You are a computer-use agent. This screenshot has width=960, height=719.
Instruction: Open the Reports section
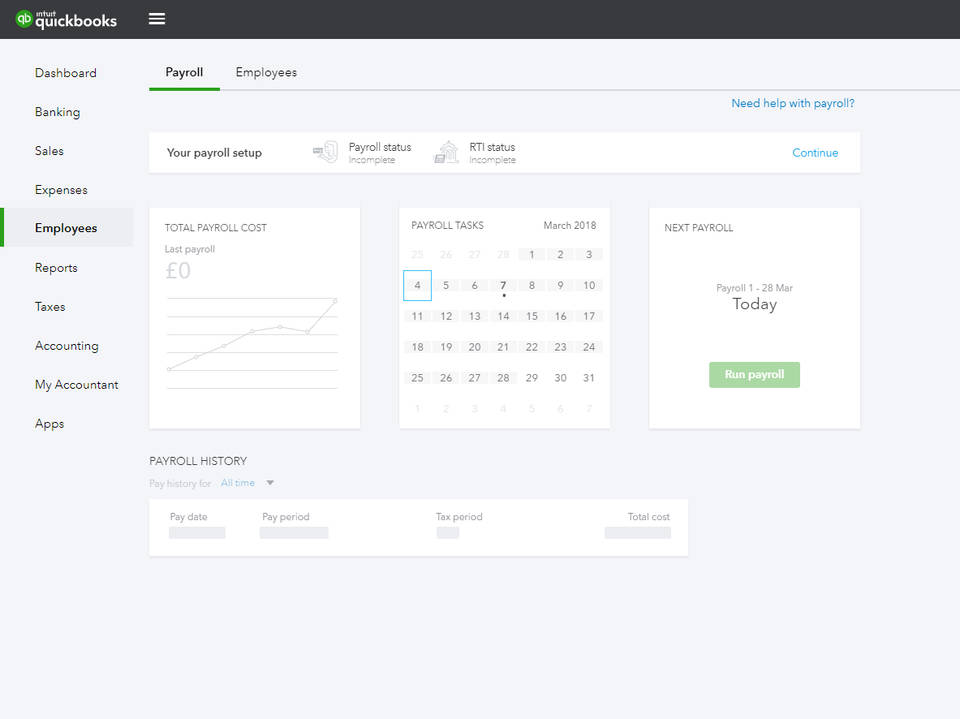56,267
